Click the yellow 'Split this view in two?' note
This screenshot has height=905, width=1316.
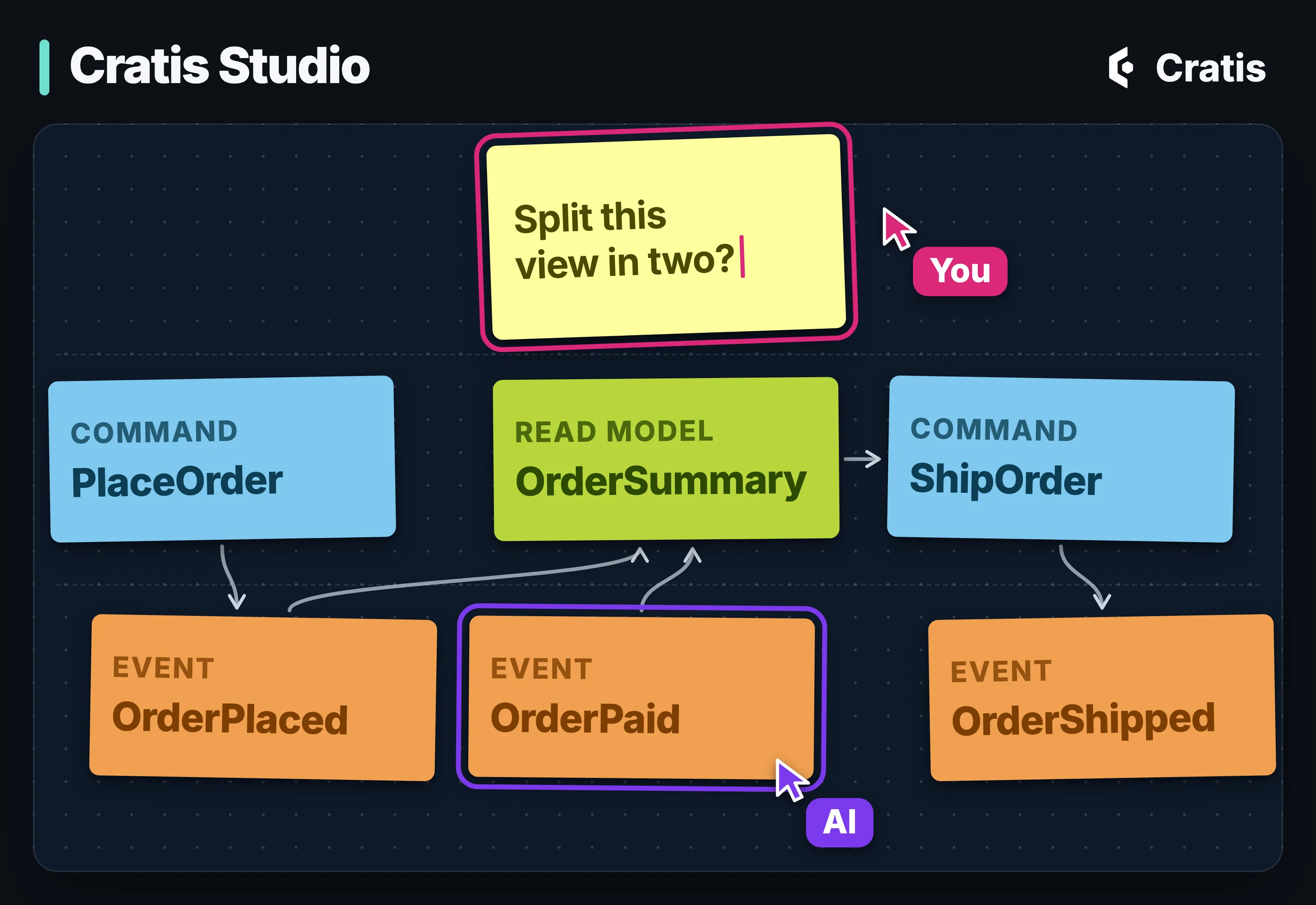(667, 237)
